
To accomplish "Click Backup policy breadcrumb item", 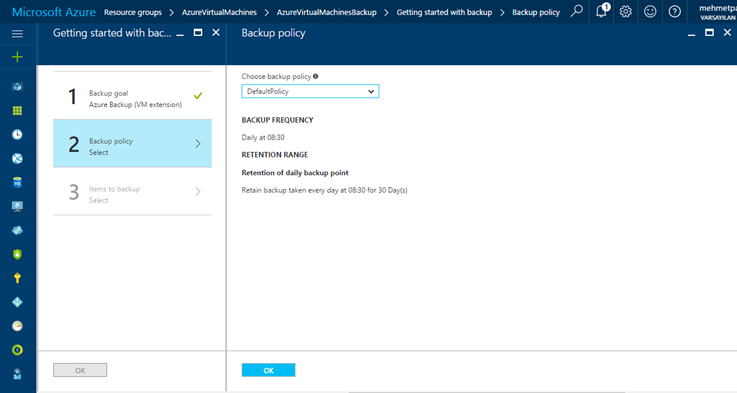I will 536,12.
